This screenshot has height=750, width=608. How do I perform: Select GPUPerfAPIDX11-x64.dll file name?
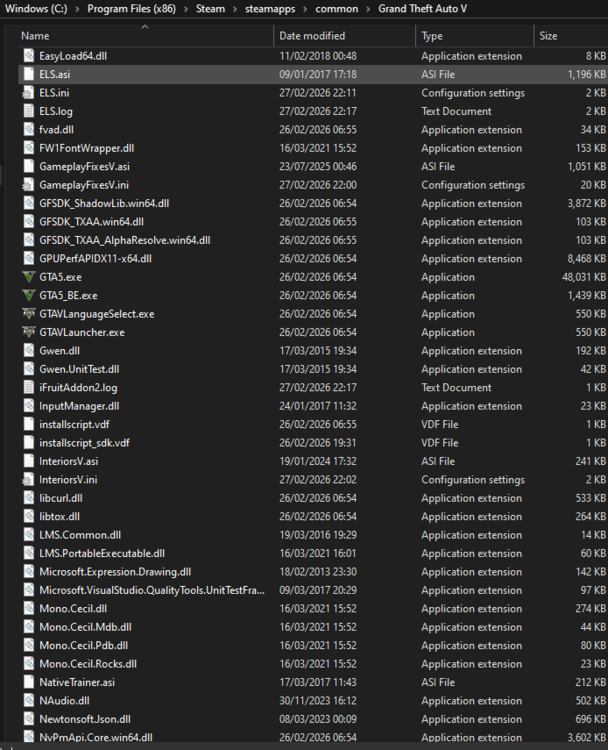[x=95, y=258]
